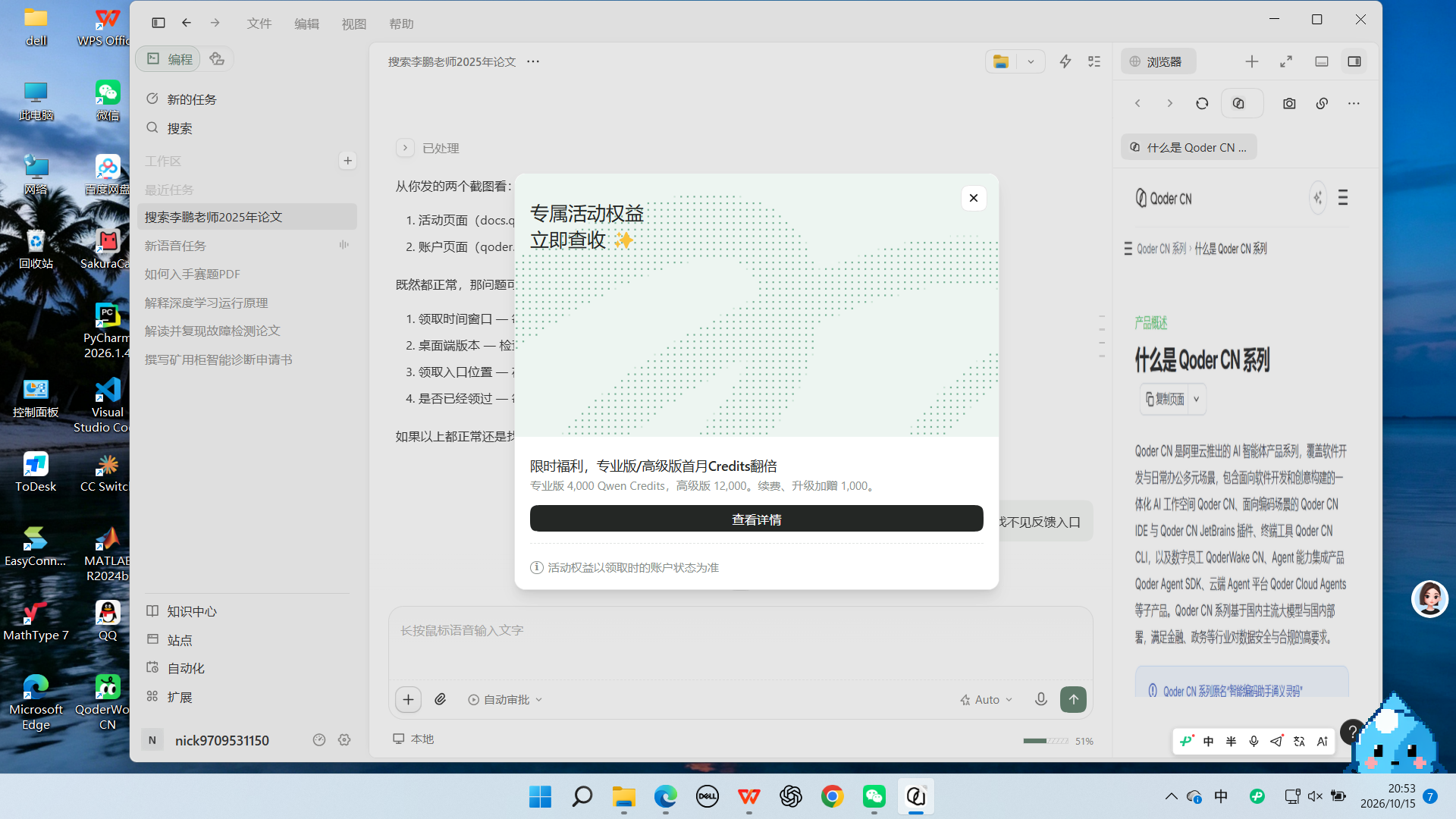
Task: Open the task title more-options ellipsis
Action: click(533, 61)
